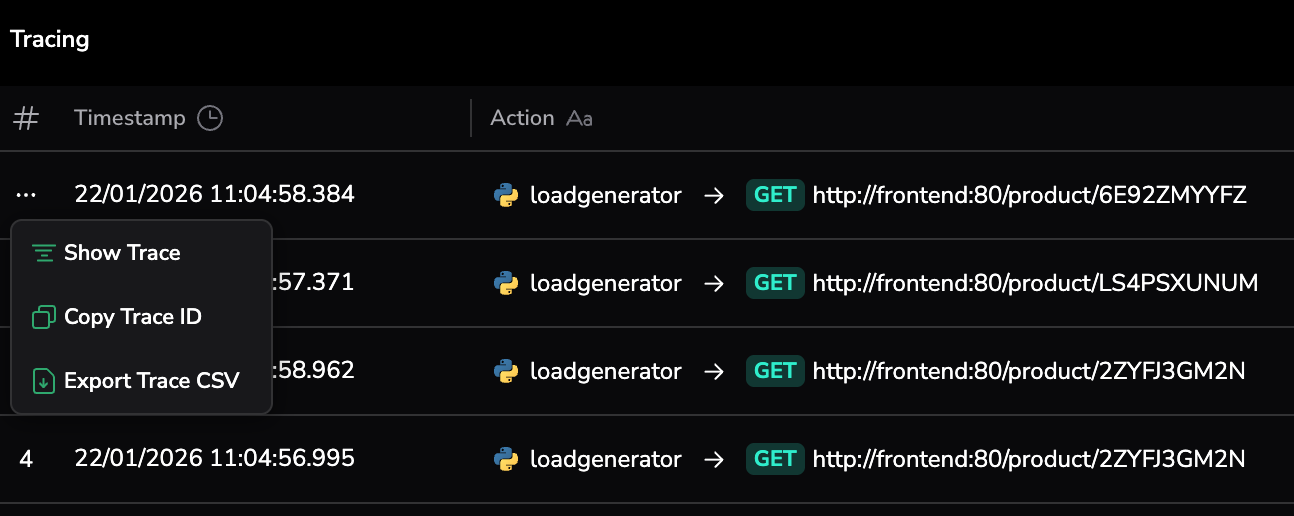Click the Timestamp column header
Viewport: 1294px width, 516px height.
pos(130,118)
